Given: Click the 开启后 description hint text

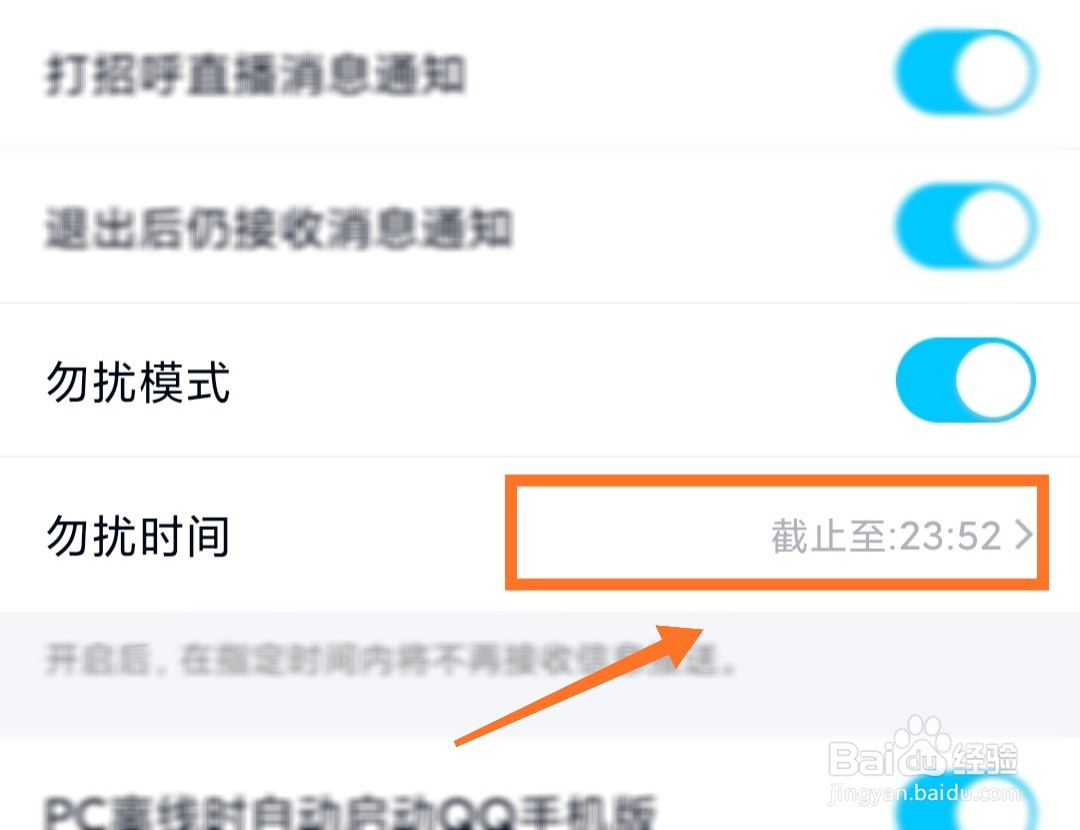Looking at the screenshot, I should point(391,660).
